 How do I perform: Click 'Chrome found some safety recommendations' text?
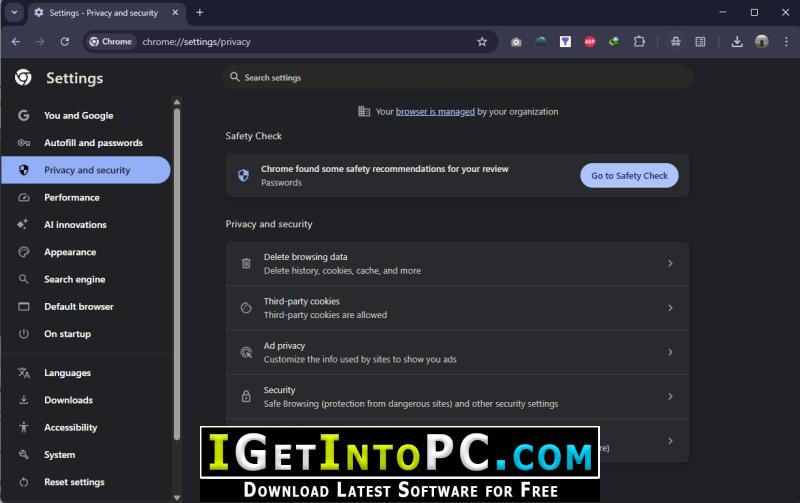pos(385,169)
